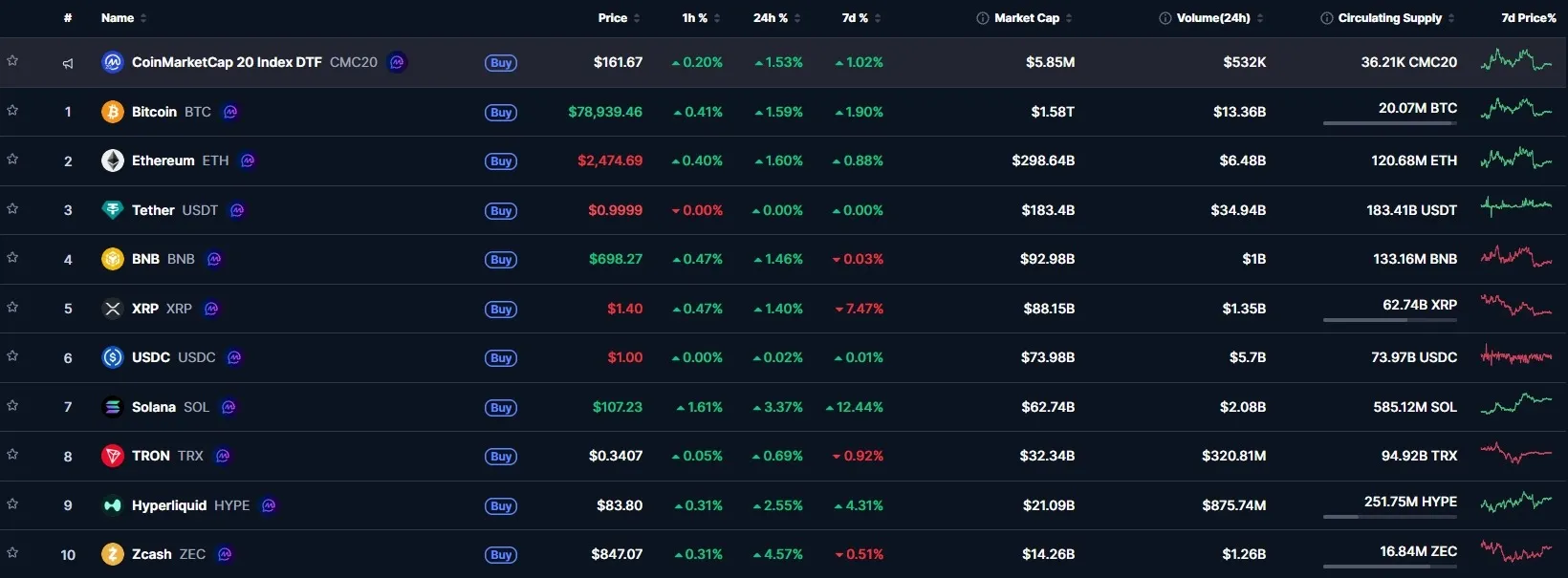This screenshot has height=578, width=1568.
Task: Click the Ethereum coin logo
Action: [113, 161]
